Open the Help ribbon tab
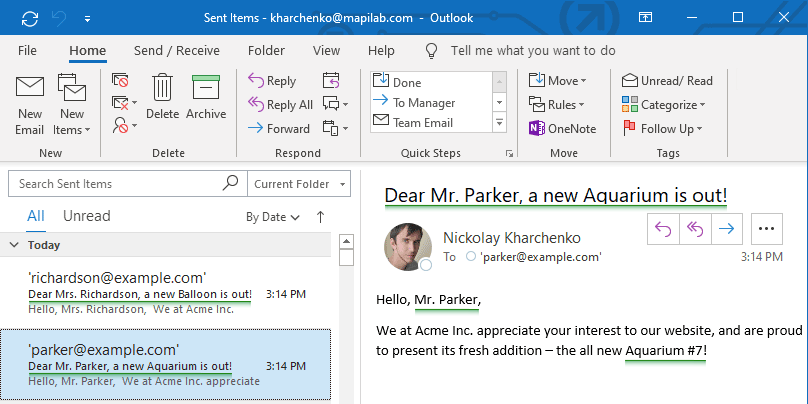Screen dimensions: 808x404 [x=381, y=50]
